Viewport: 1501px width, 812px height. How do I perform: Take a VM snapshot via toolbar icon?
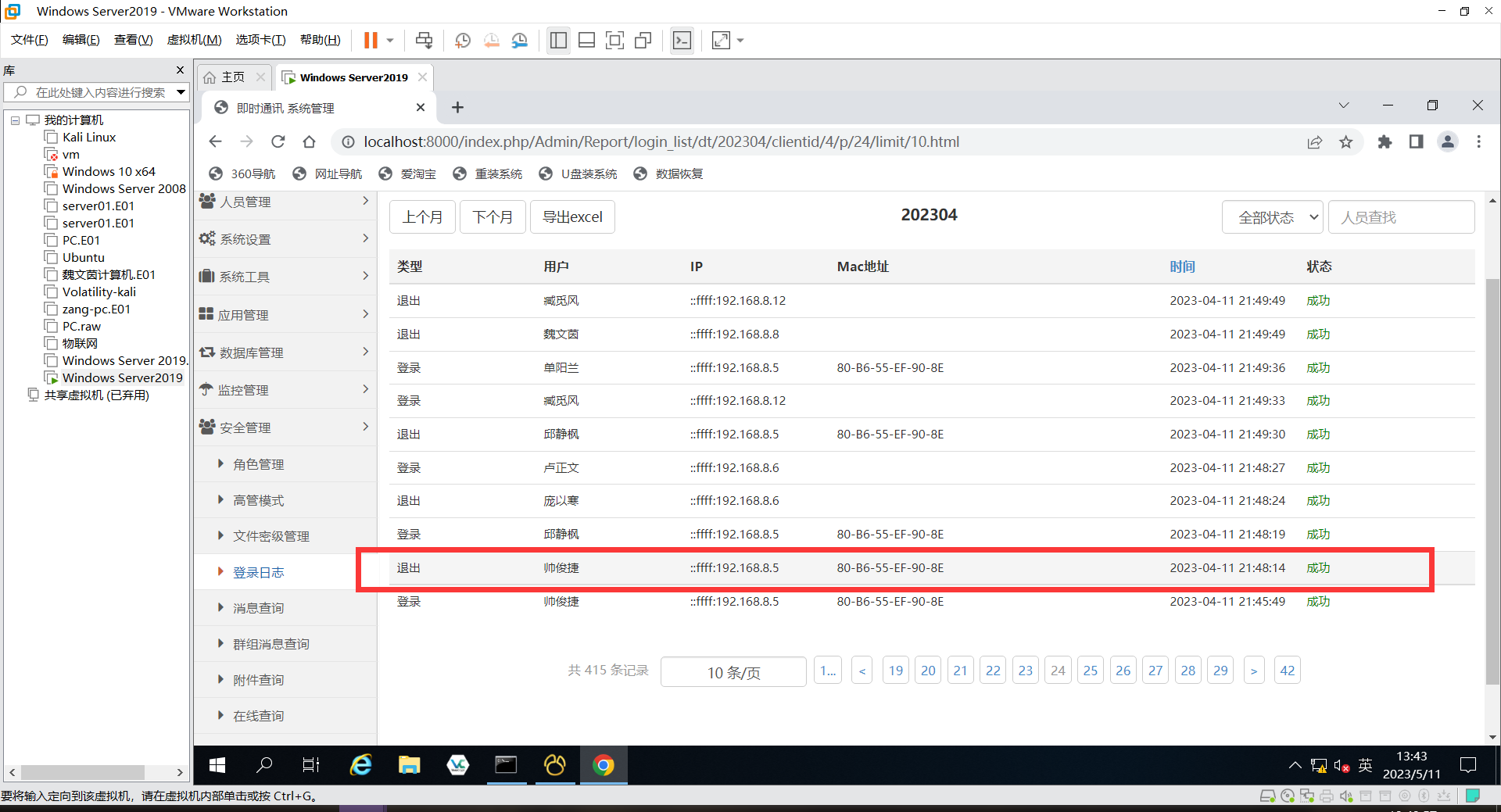463,40
